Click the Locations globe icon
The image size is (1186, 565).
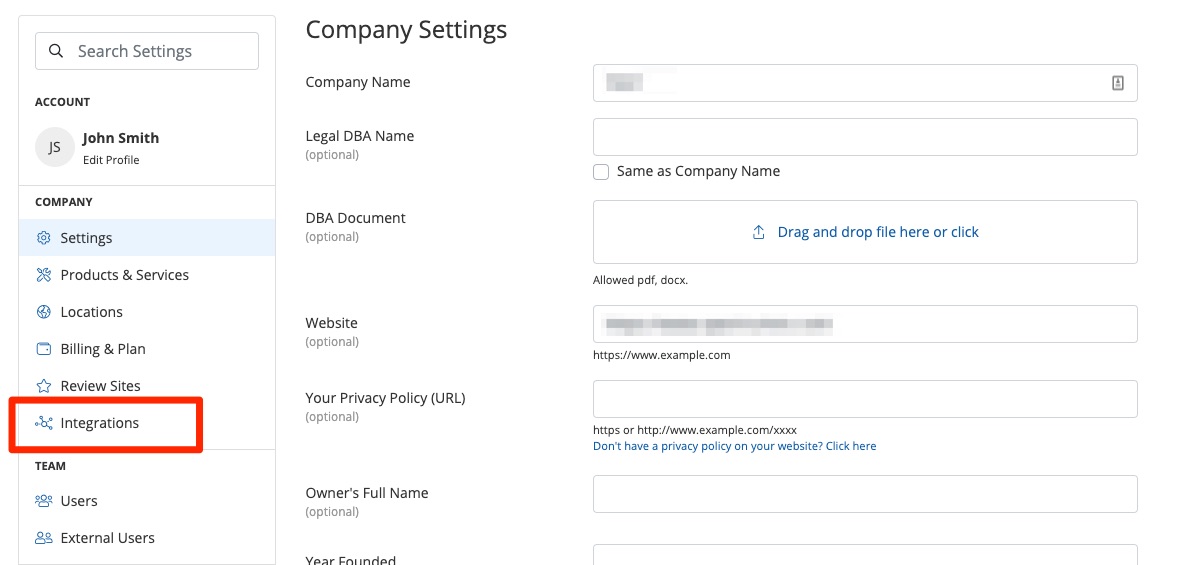[43, 312]
